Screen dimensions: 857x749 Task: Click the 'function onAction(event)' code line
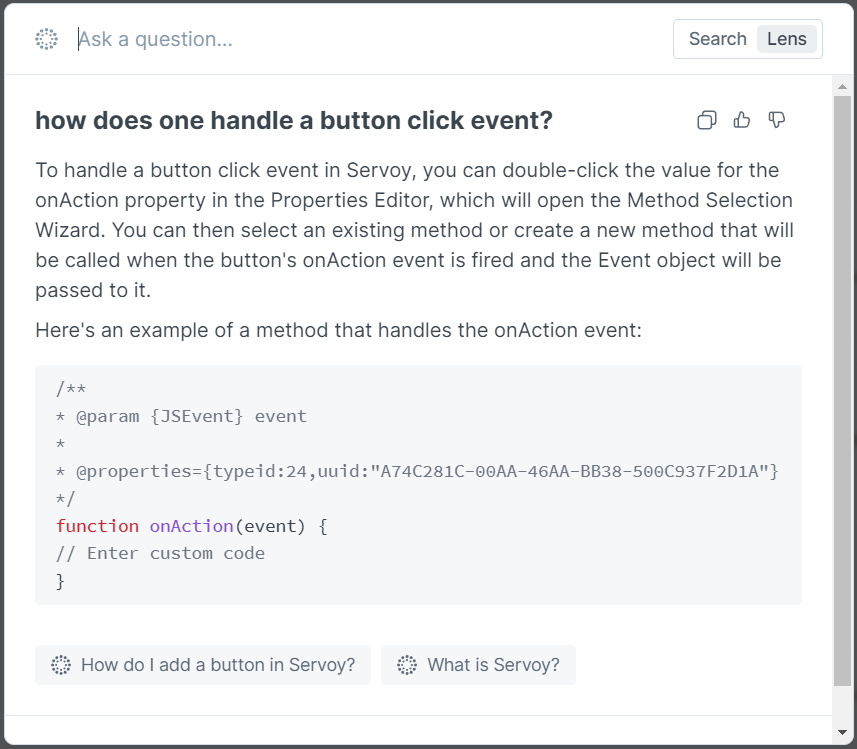192,526
